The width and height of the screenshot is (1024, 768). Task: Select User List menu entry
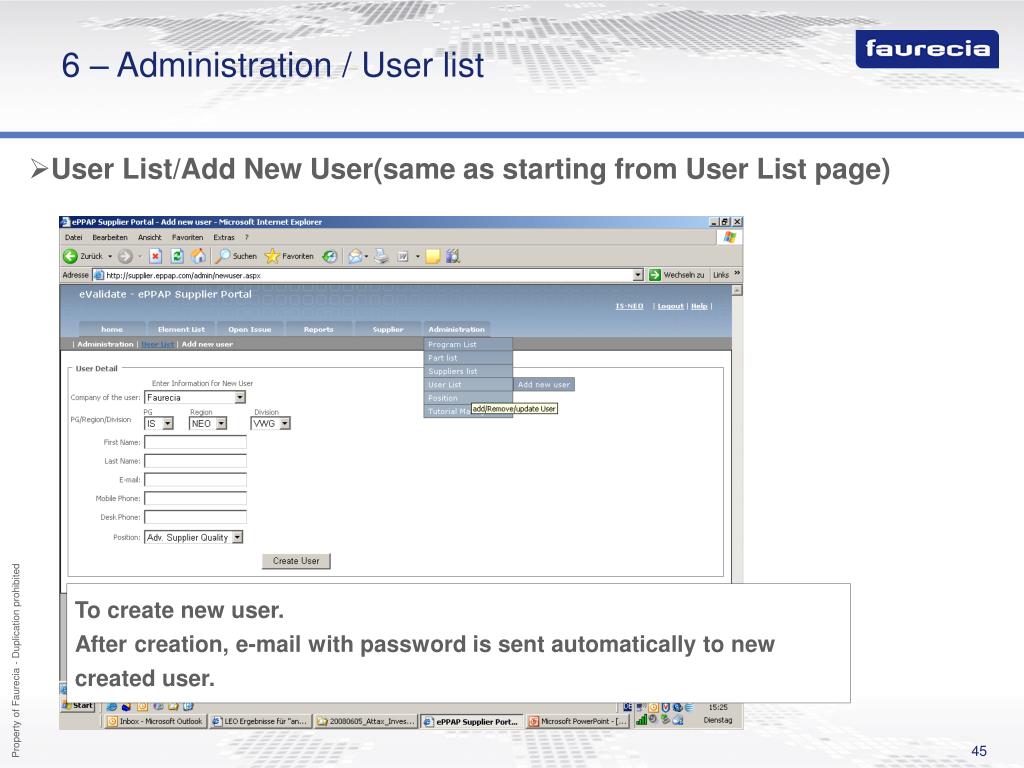coord(468,385)
